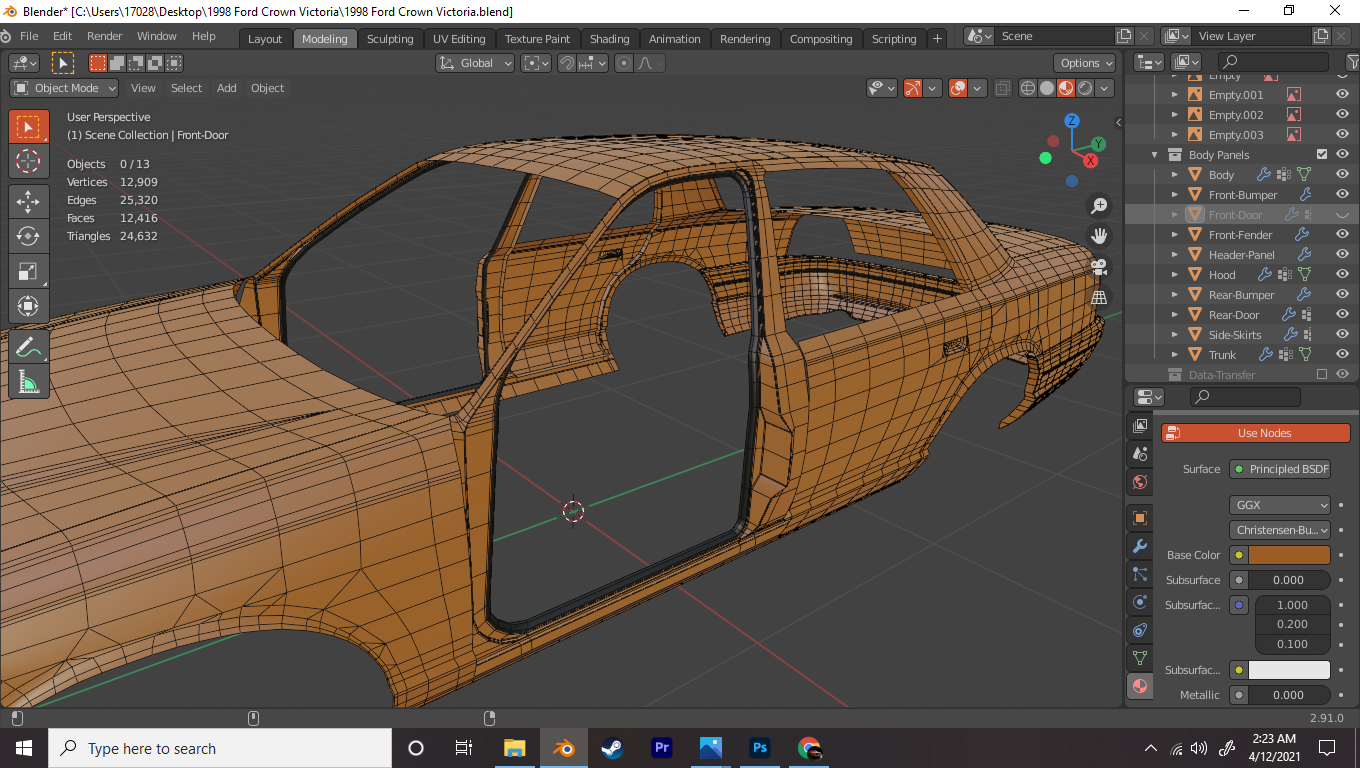The width and height of the screenshot is (1360, 768).
Task: Choose the Rotate tool
Action: point(28,236)
